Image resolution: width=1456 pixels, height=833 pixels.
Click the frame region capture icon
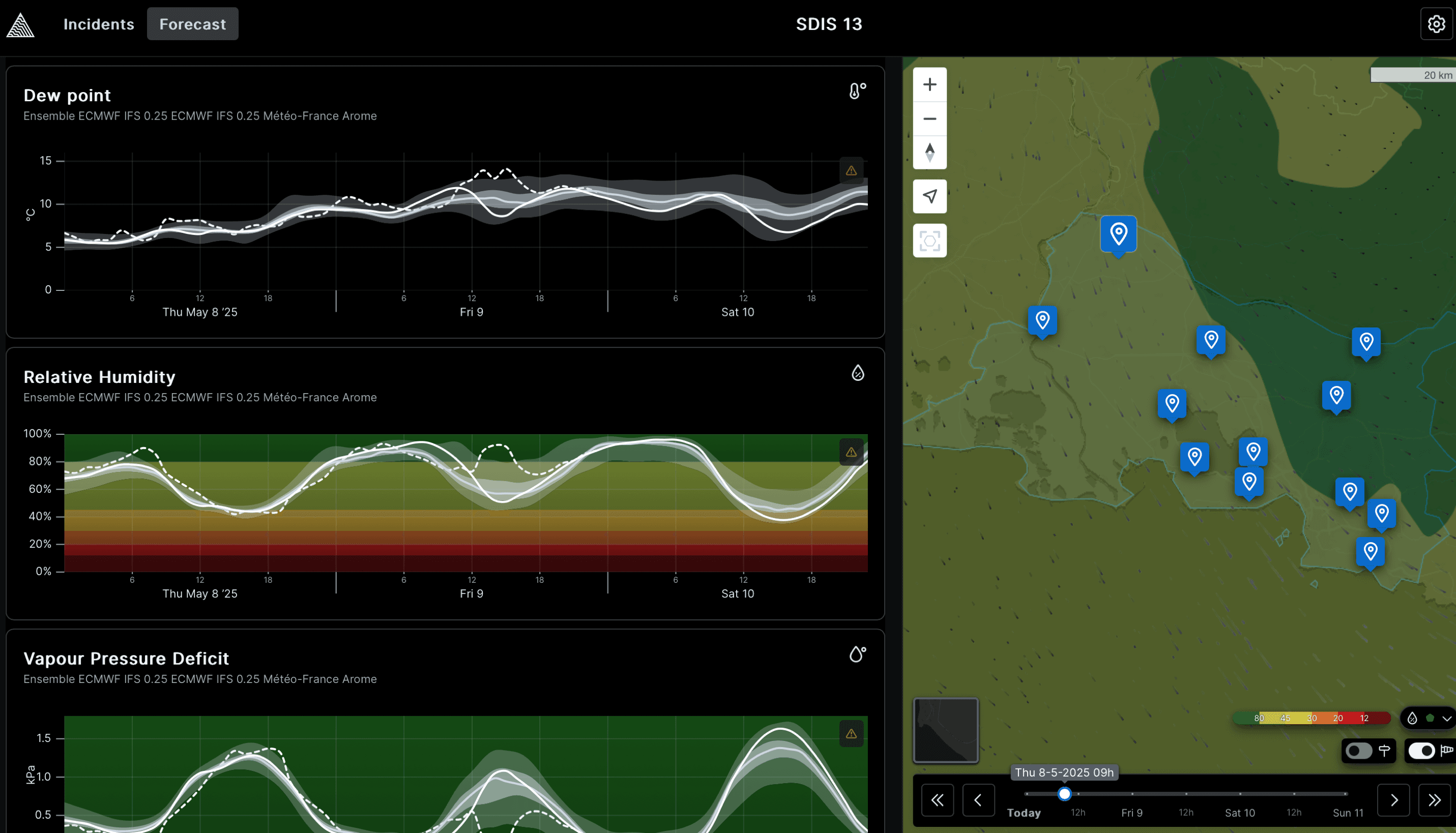[x=929, y=240]
